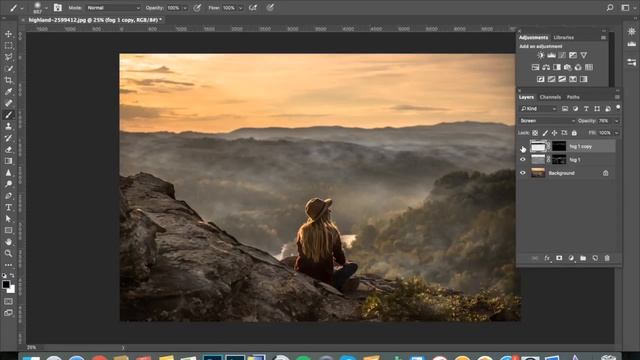This screenshot has height=360, width=640.
Task: Select the Lasso tool
Action: [8, 57]
